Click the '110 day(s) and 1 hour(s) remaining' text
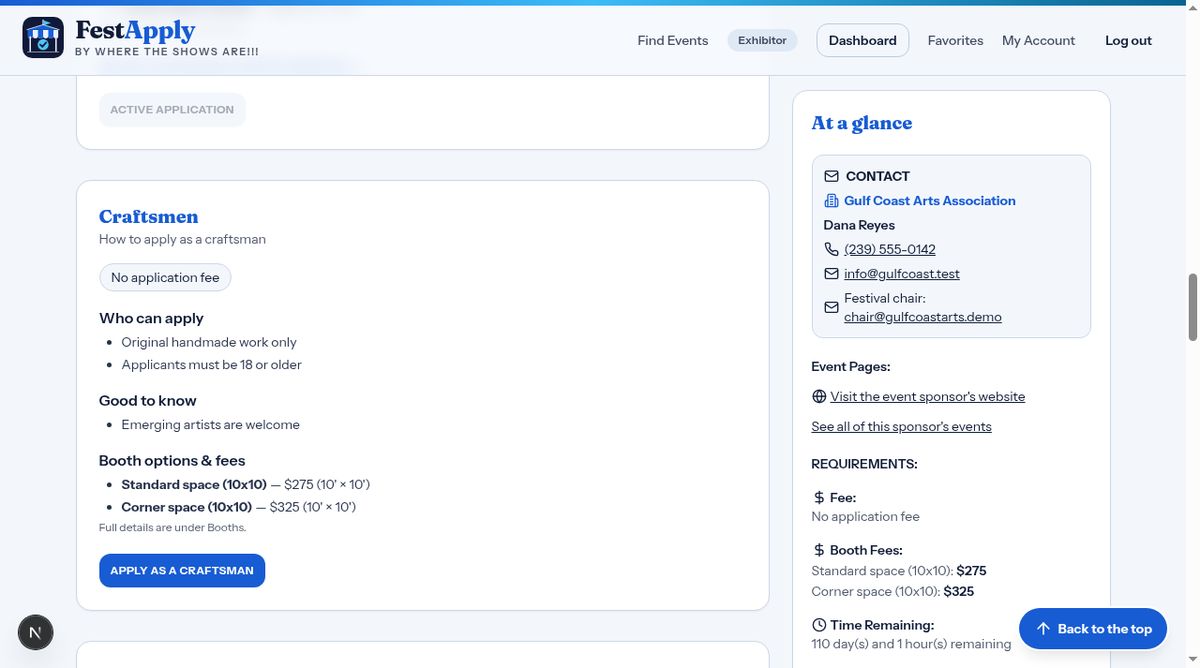The image size is (1200, 668). (x=911, y=645)
